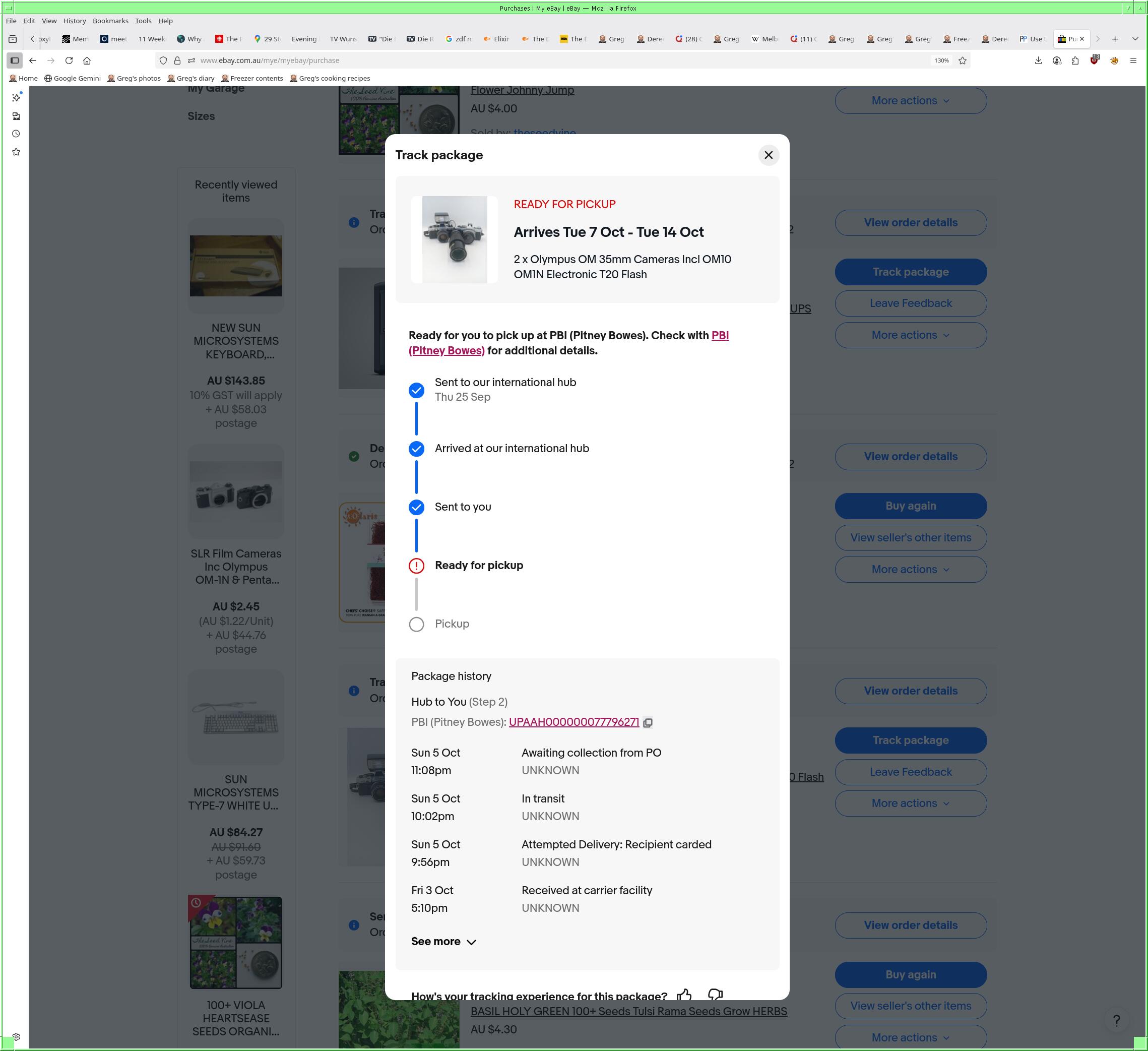Reload the page with the refresh icon
The height and width of the screenshot is (1051, 1148).
(x=69, y=60)
